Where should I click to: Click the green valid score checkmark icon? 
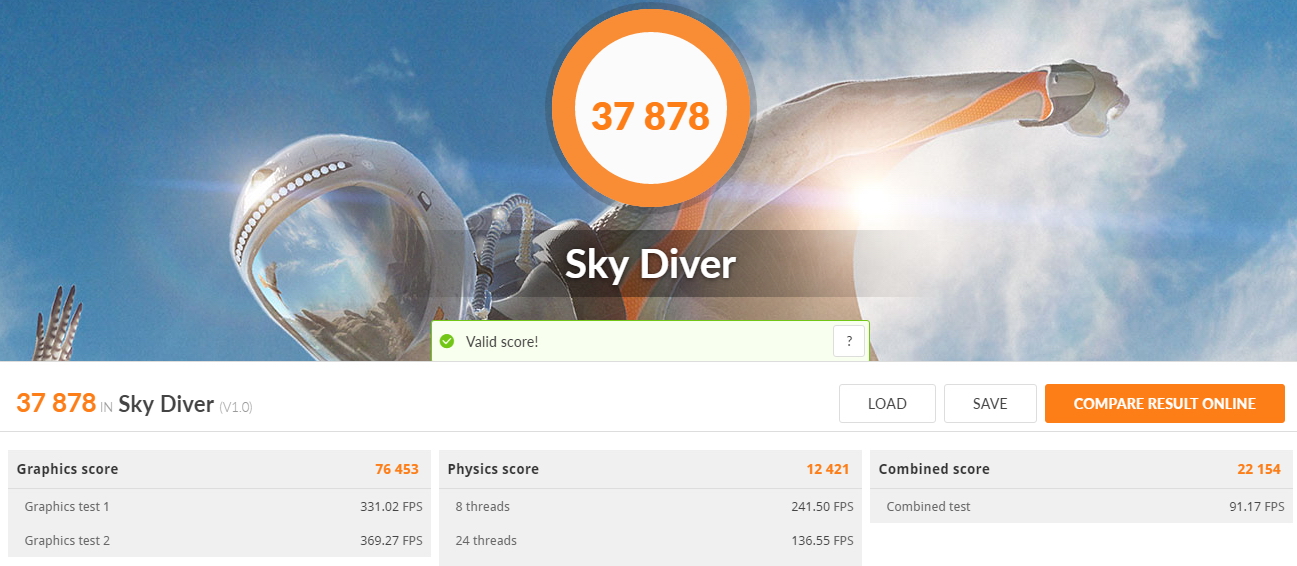click(x=447, y=342)
